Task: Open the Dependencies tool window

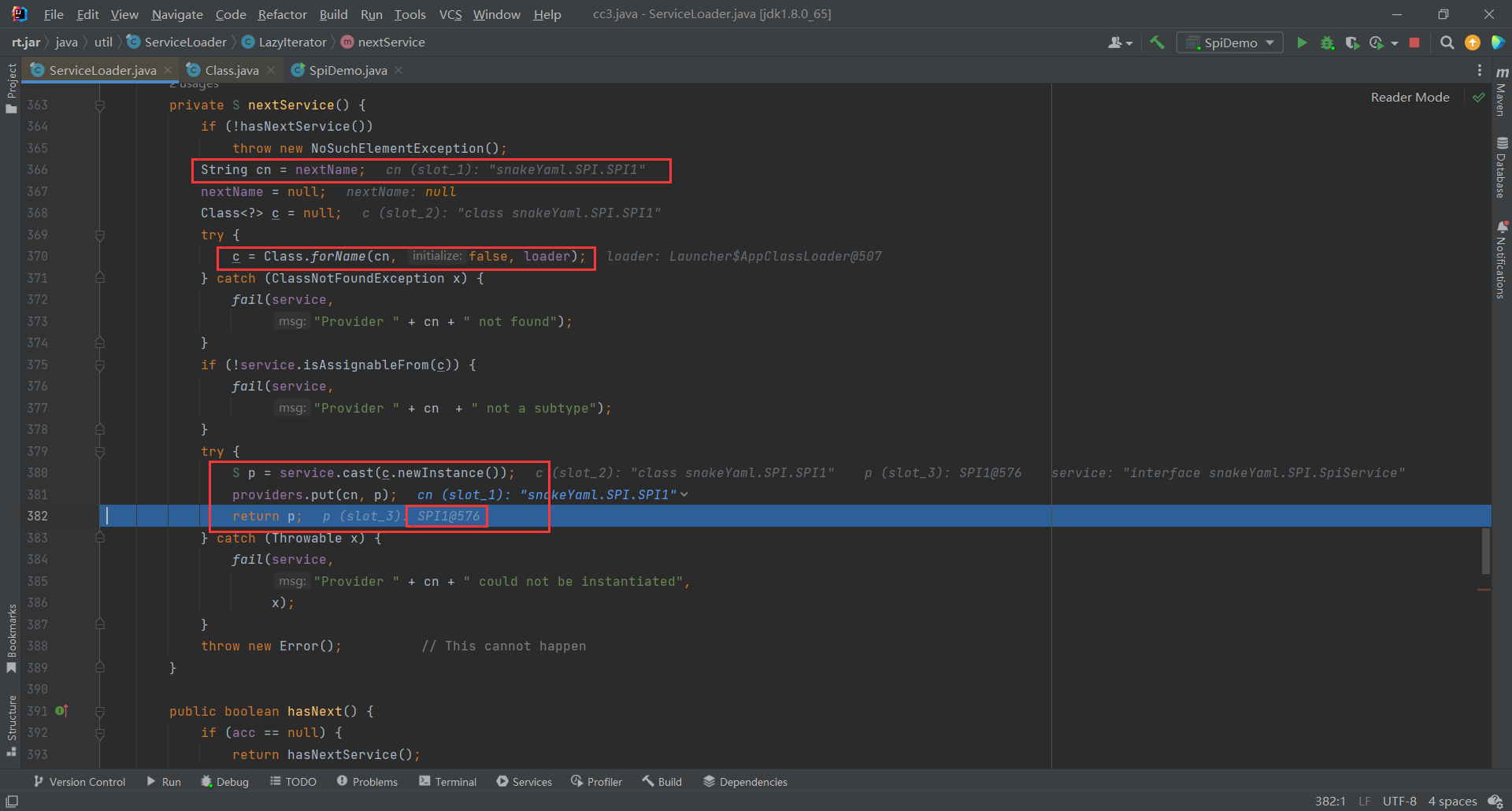Action: point(745,782)
